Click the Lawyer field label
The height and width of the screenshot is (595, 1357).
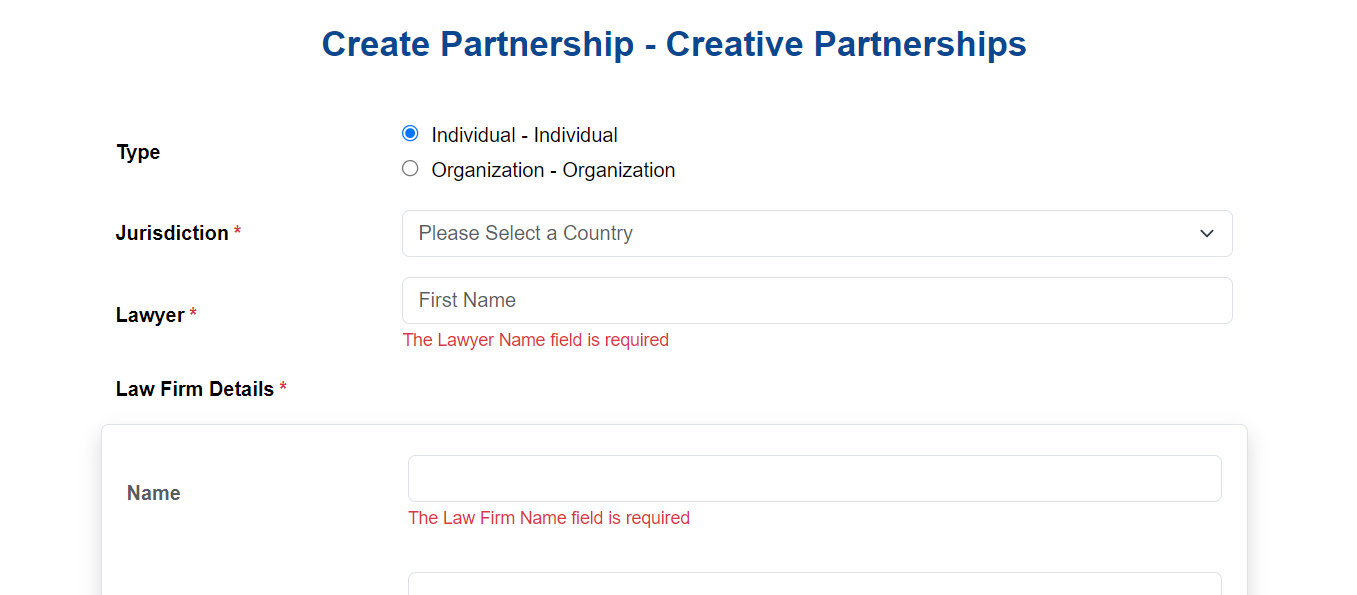150,315
